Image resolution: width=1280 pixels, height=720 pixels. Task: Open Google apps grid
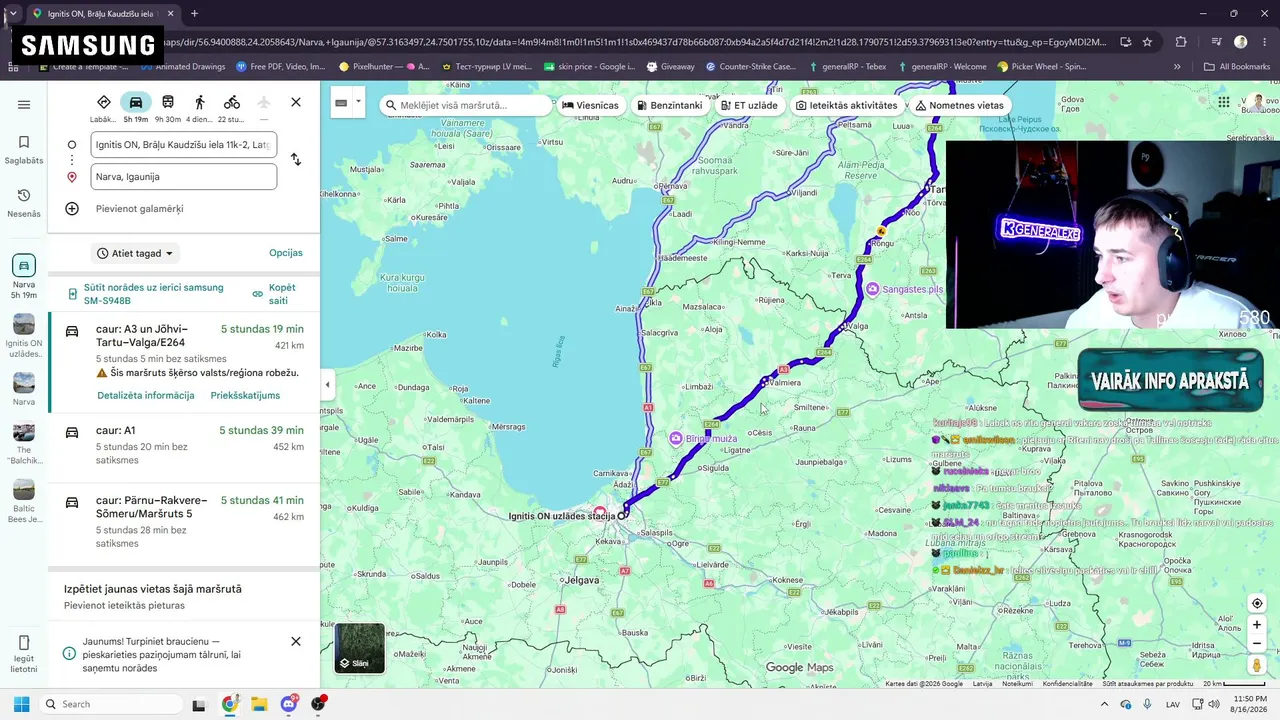(1224, 102)
